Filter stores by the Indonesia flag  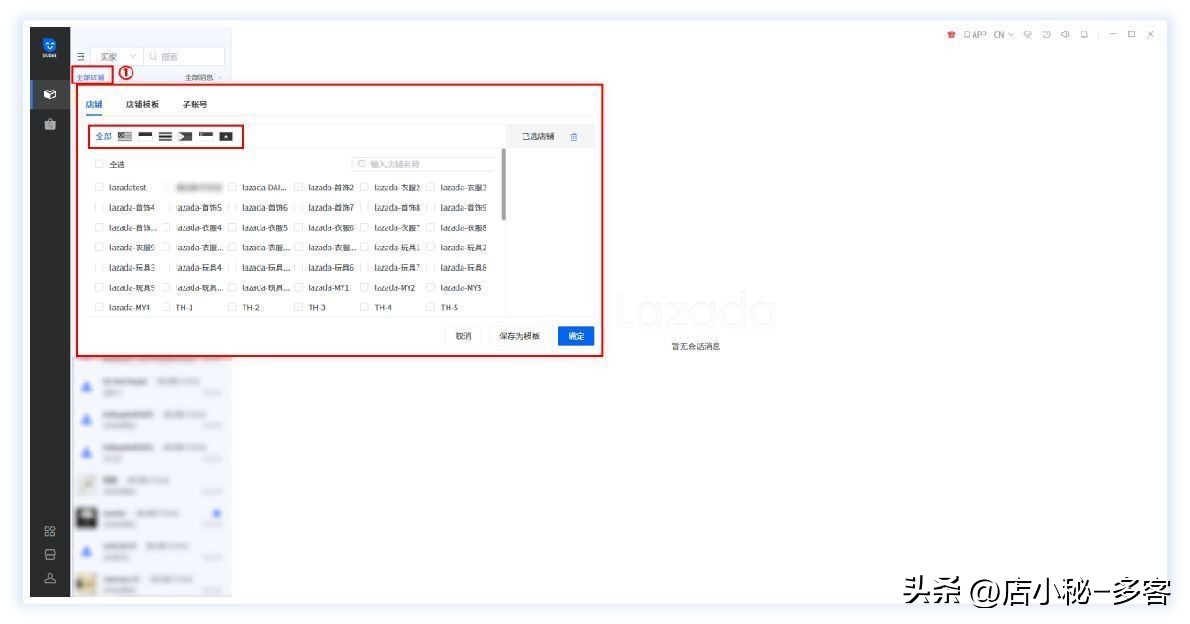pyautogui.click(x=145, y=137)
